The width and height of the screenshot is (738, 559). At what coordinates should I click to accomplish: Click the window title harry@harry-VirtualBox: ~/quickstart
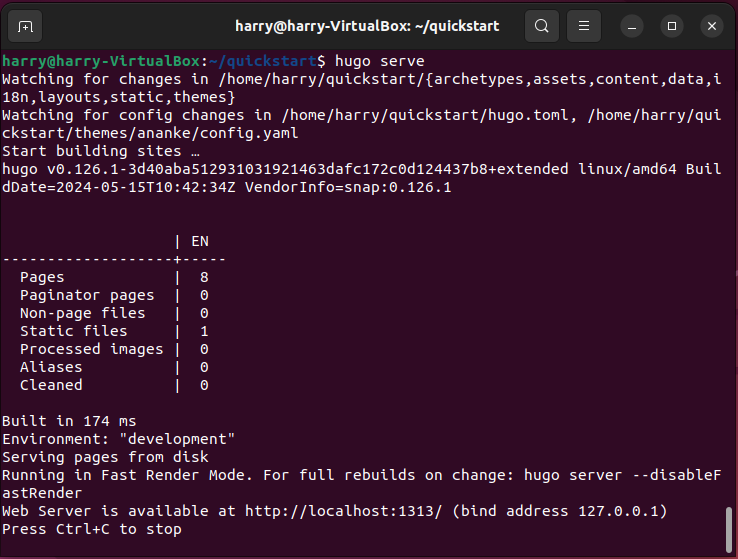[367, 25]
